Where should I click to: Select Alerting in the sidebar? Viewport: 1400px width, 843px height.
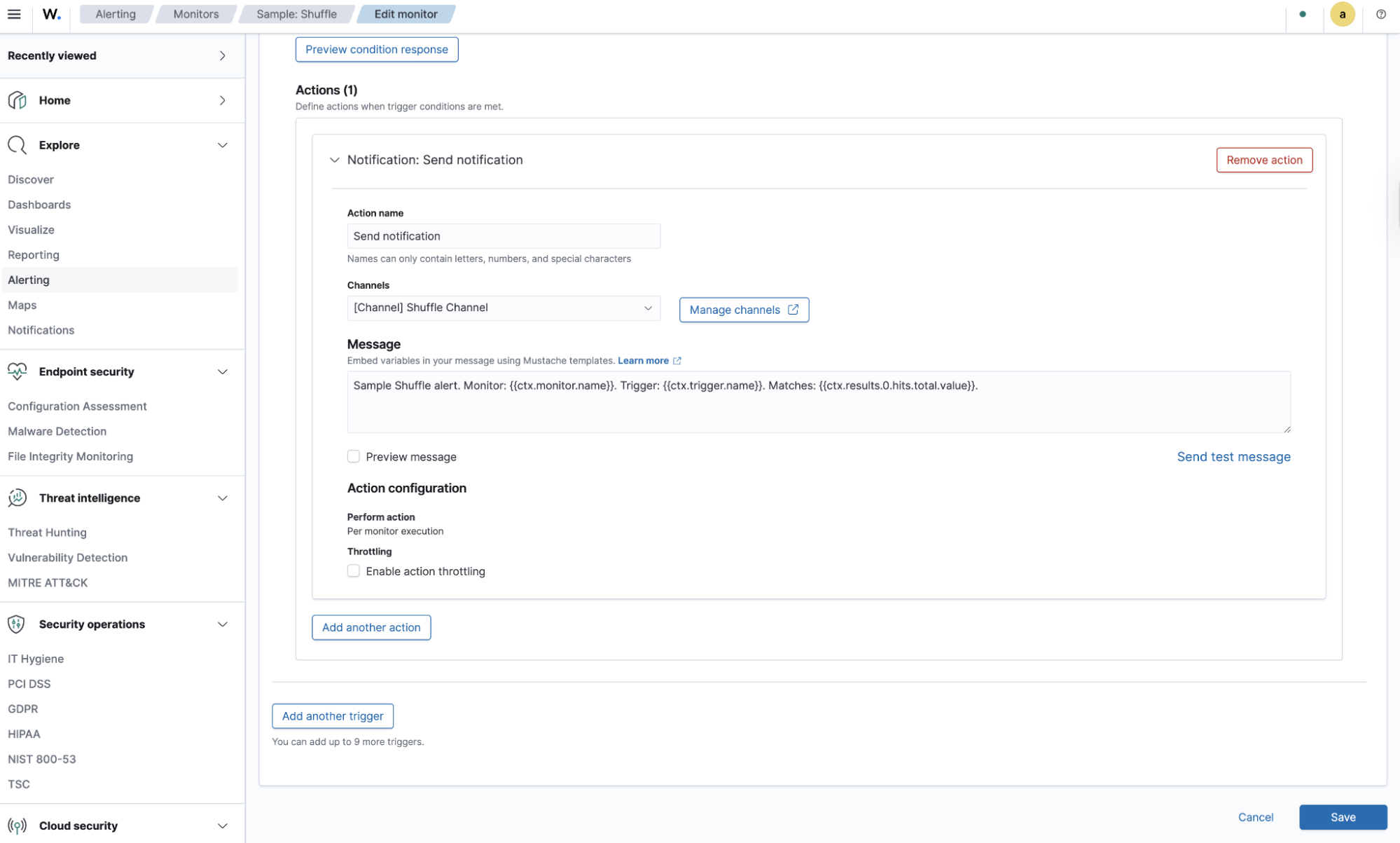tap(119, 280)
